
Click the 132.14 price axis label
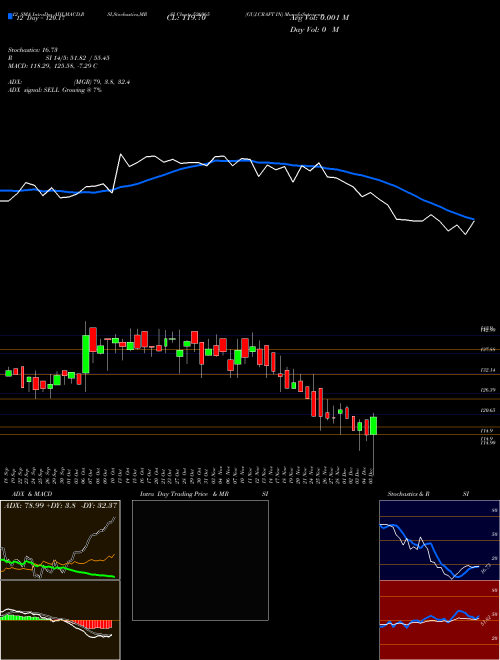click(488, 370)
